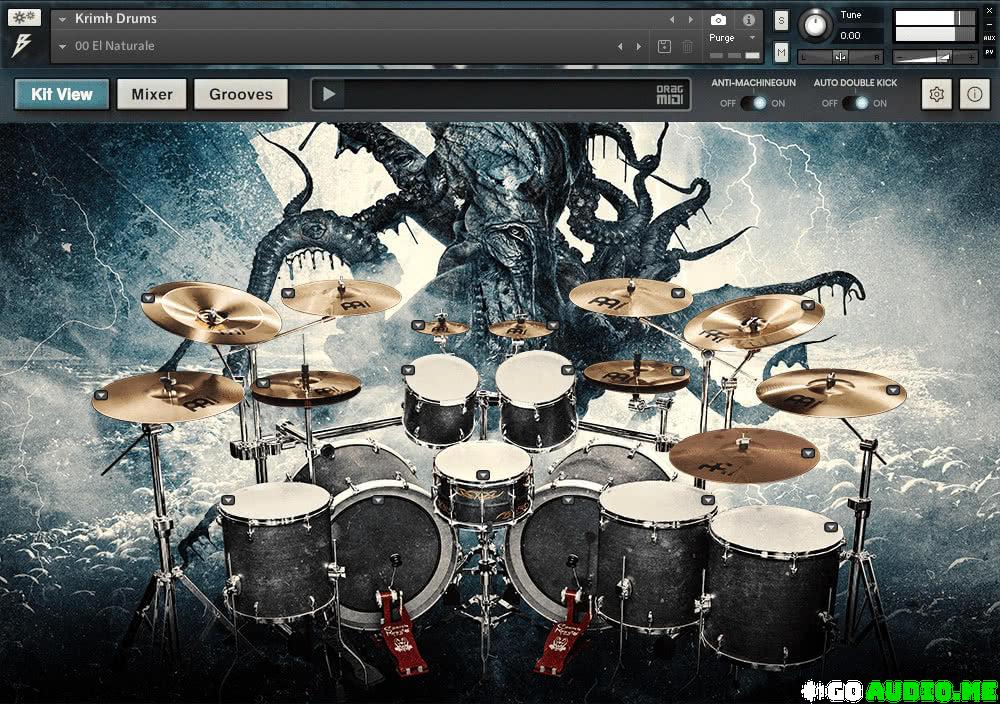
Task: Switch to the Mixer tab
Action: click(152, 94)
